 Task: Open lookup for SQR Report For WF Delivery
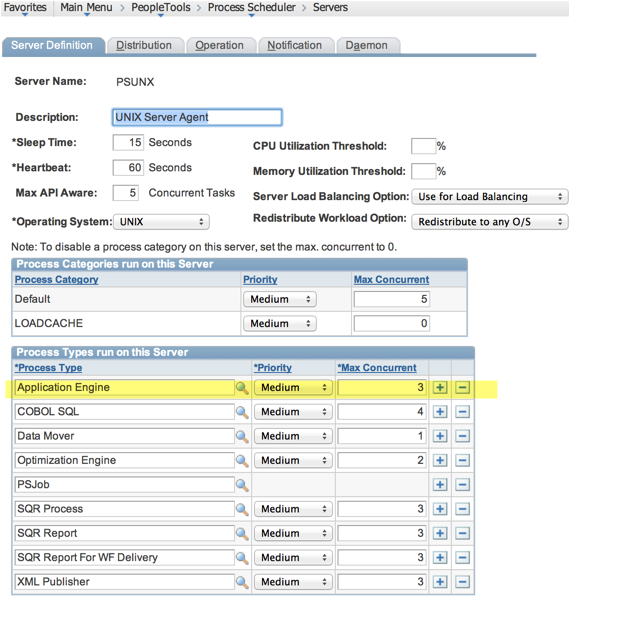pos(242,558)
